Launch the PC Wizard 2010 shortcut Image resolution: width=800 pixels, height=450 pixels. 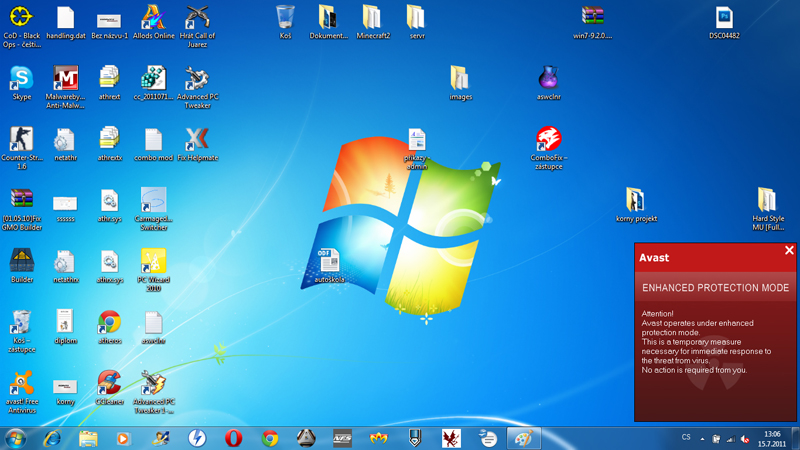coord(153,261)
